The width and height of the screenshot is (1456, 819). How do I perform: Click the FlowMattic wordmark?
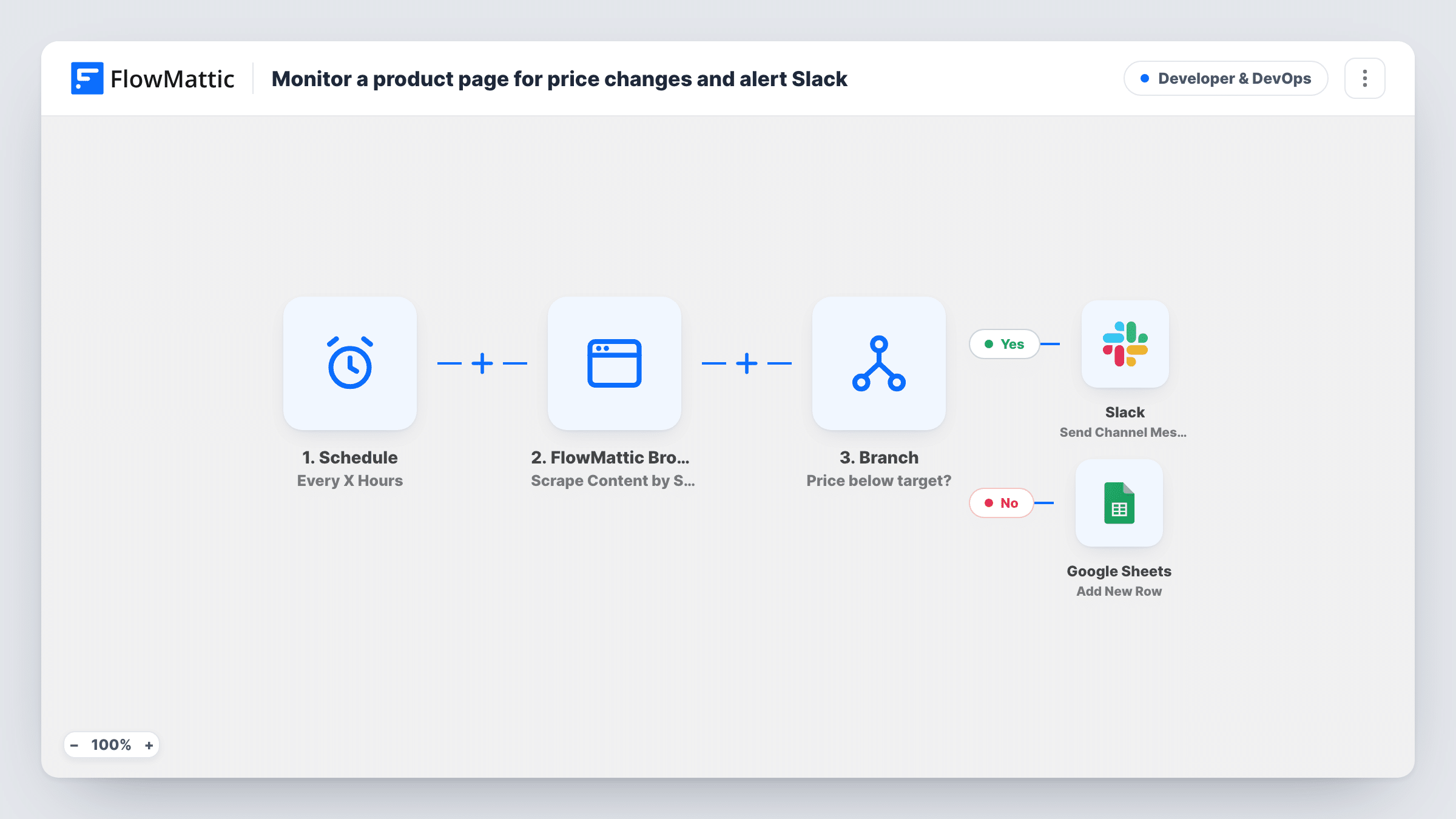click(x=172, y=79)
